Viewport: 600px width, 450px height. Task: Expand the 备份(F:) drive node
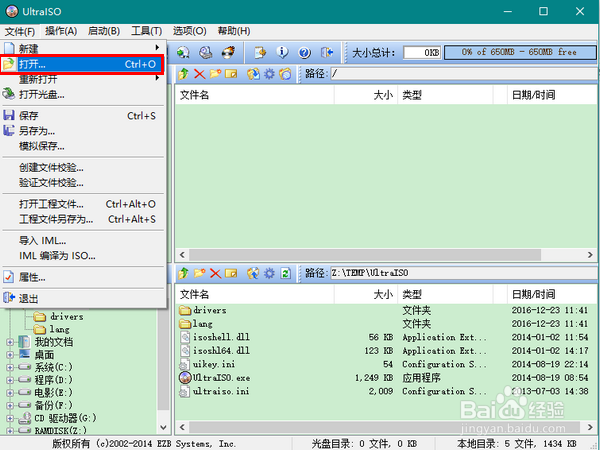coord(10,405)
